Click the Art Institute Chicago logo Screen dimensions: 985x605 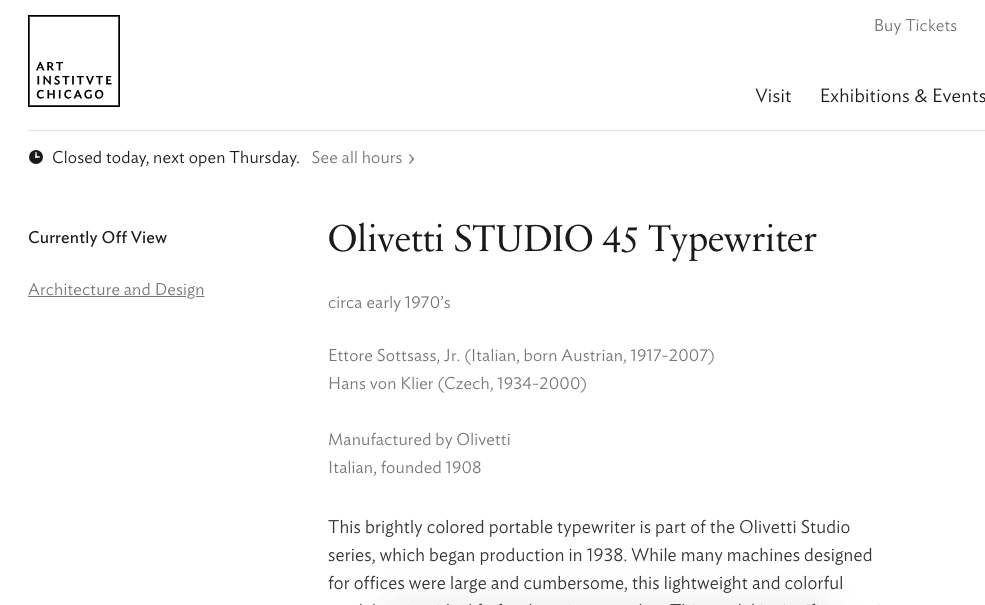pyautogui.click(x=74, y=61)
